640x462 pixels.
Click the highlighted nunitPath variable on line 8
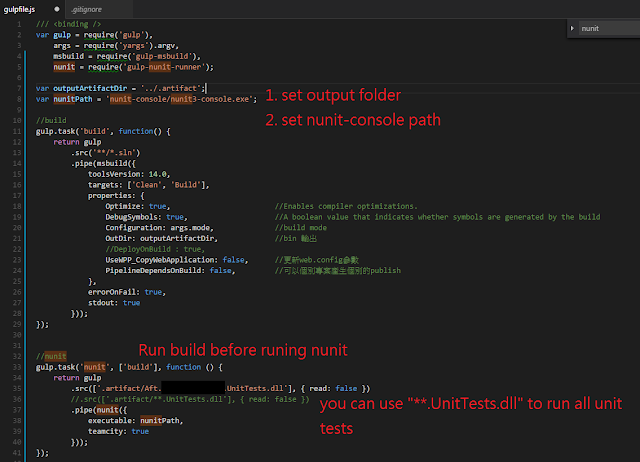(x=73, y=99)
